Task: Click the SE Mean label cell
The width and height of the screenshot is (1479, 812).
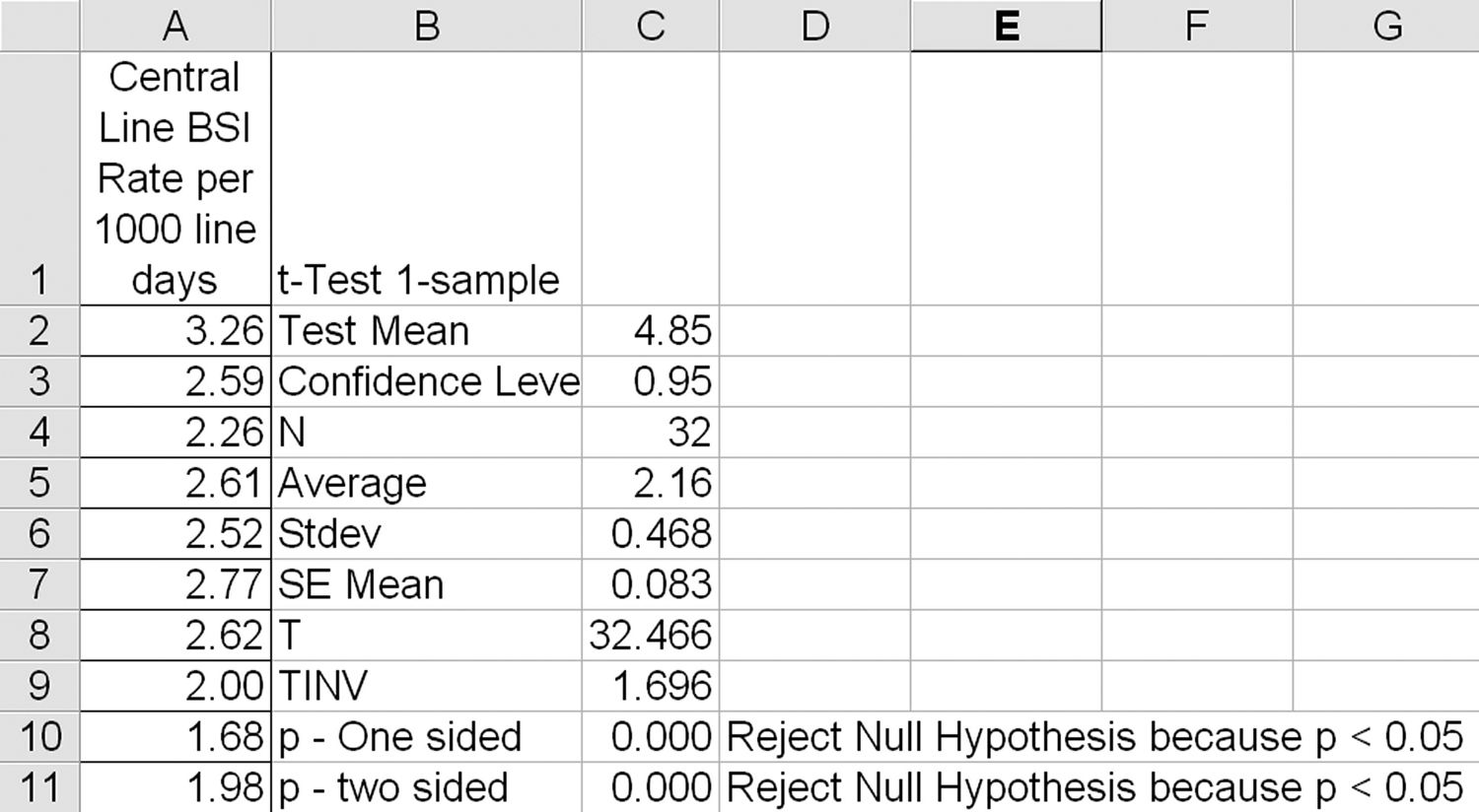Action: point(426,585)
